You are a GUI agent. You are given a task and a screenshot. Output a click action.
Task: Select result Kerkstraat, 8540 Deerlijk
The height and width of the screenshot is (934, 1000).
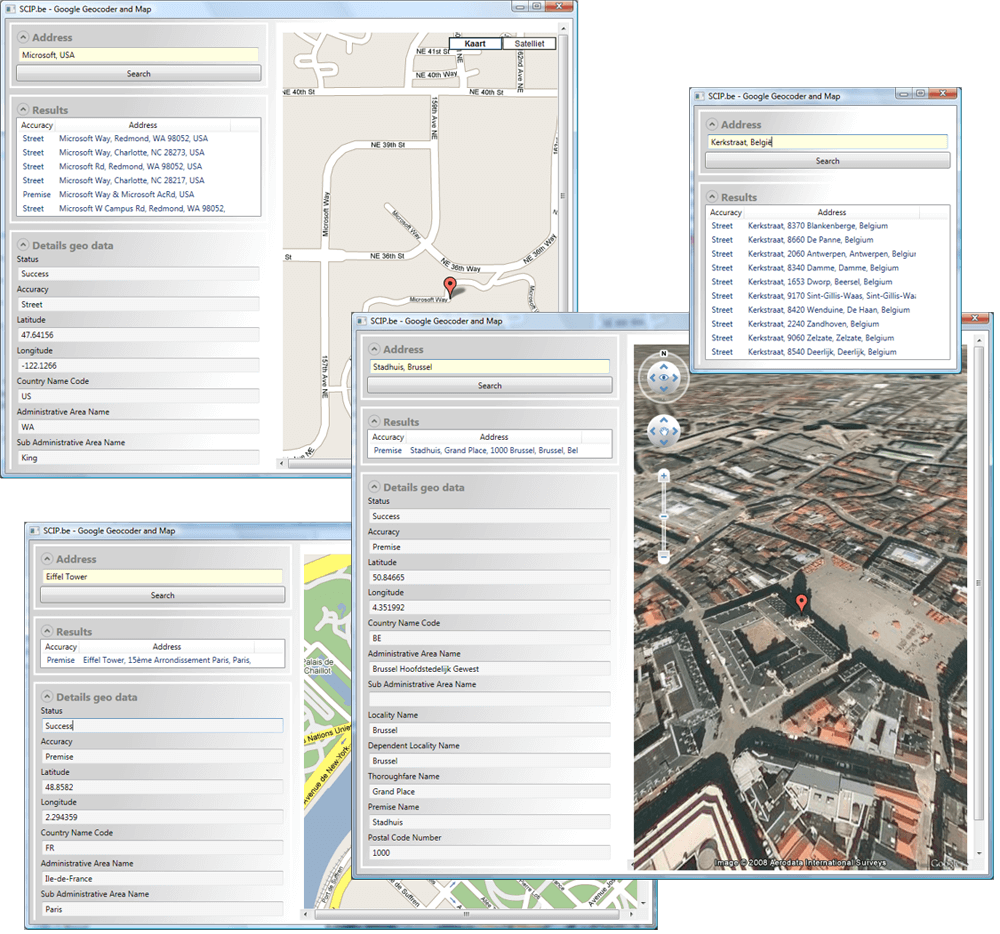[x=827, y=352]
